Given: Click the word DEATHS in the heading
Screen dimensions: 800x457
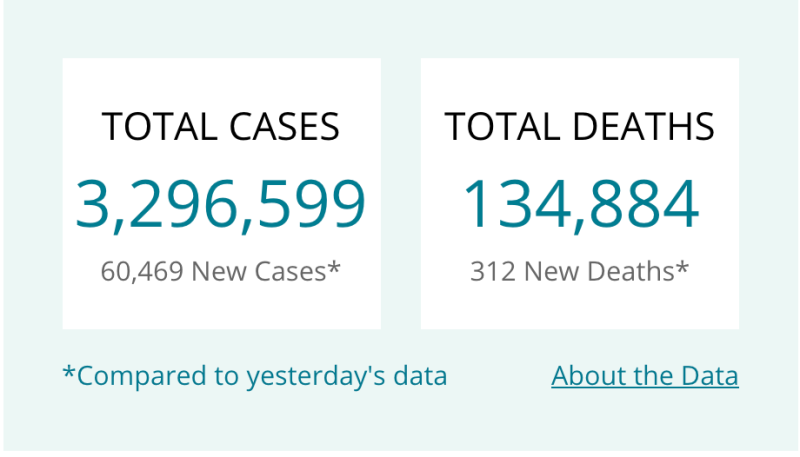Looking at the screenshot, I should 643,126.
